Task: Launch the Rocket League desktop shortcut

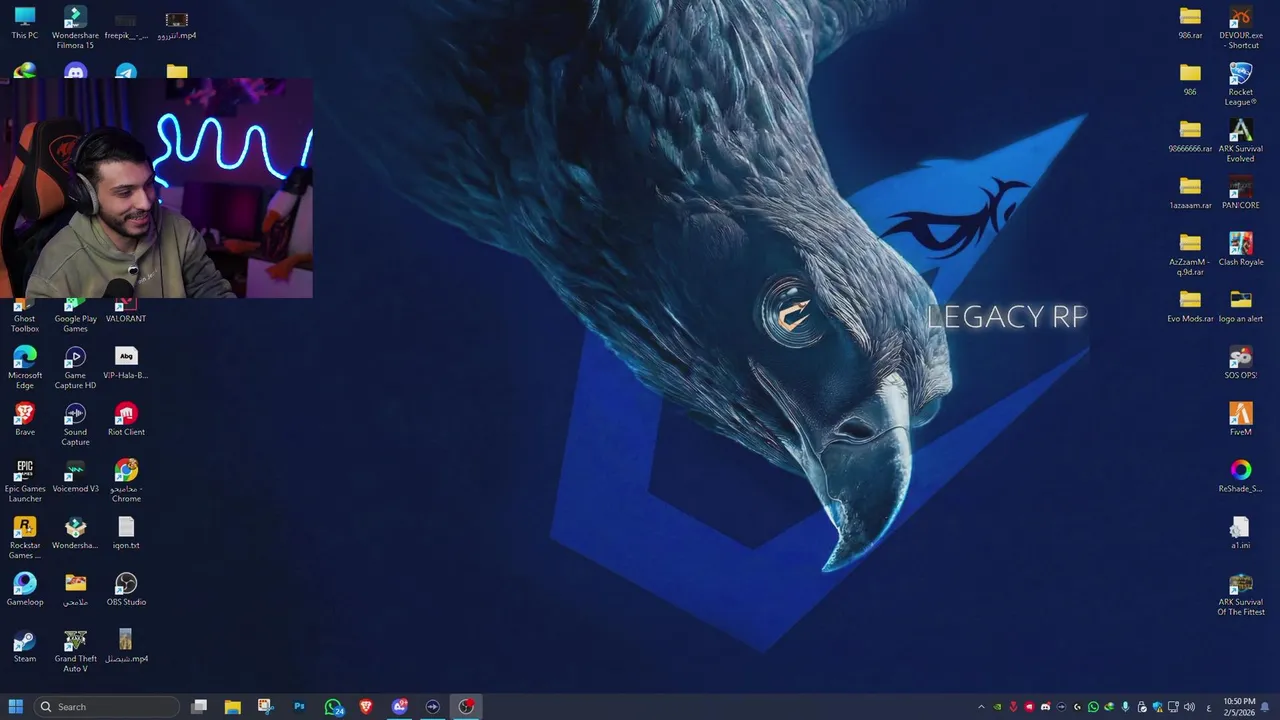Action: (x=1241, y=85)
